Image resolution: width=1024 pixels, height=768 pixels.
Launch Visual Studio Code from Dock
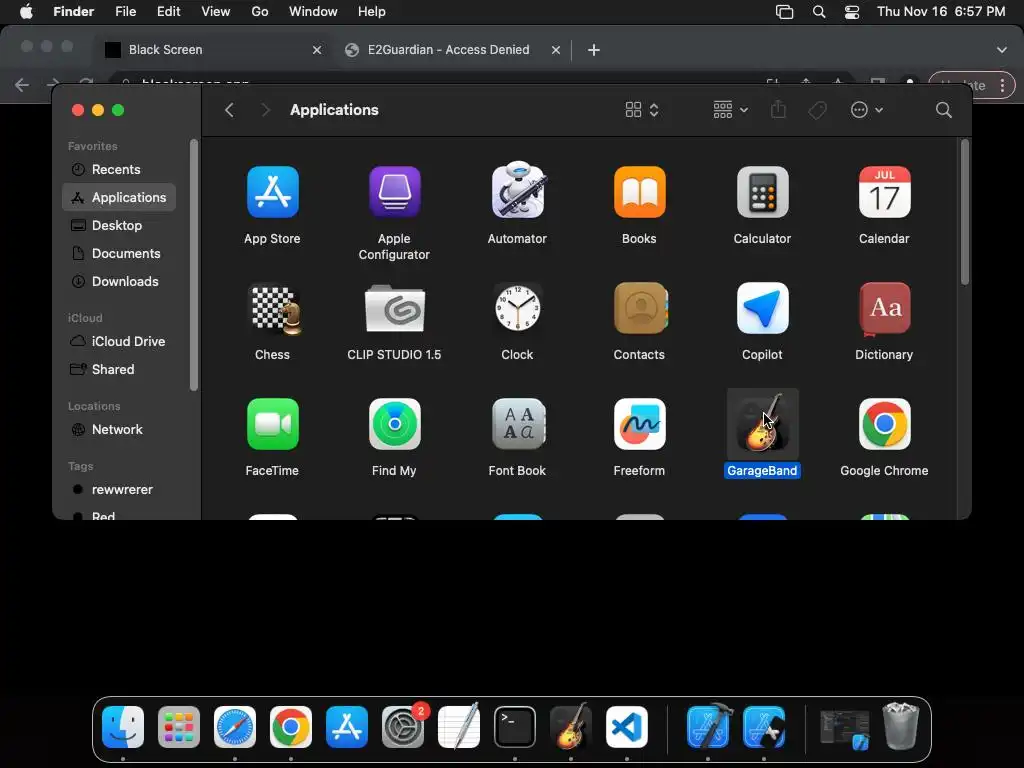(627, 727)
